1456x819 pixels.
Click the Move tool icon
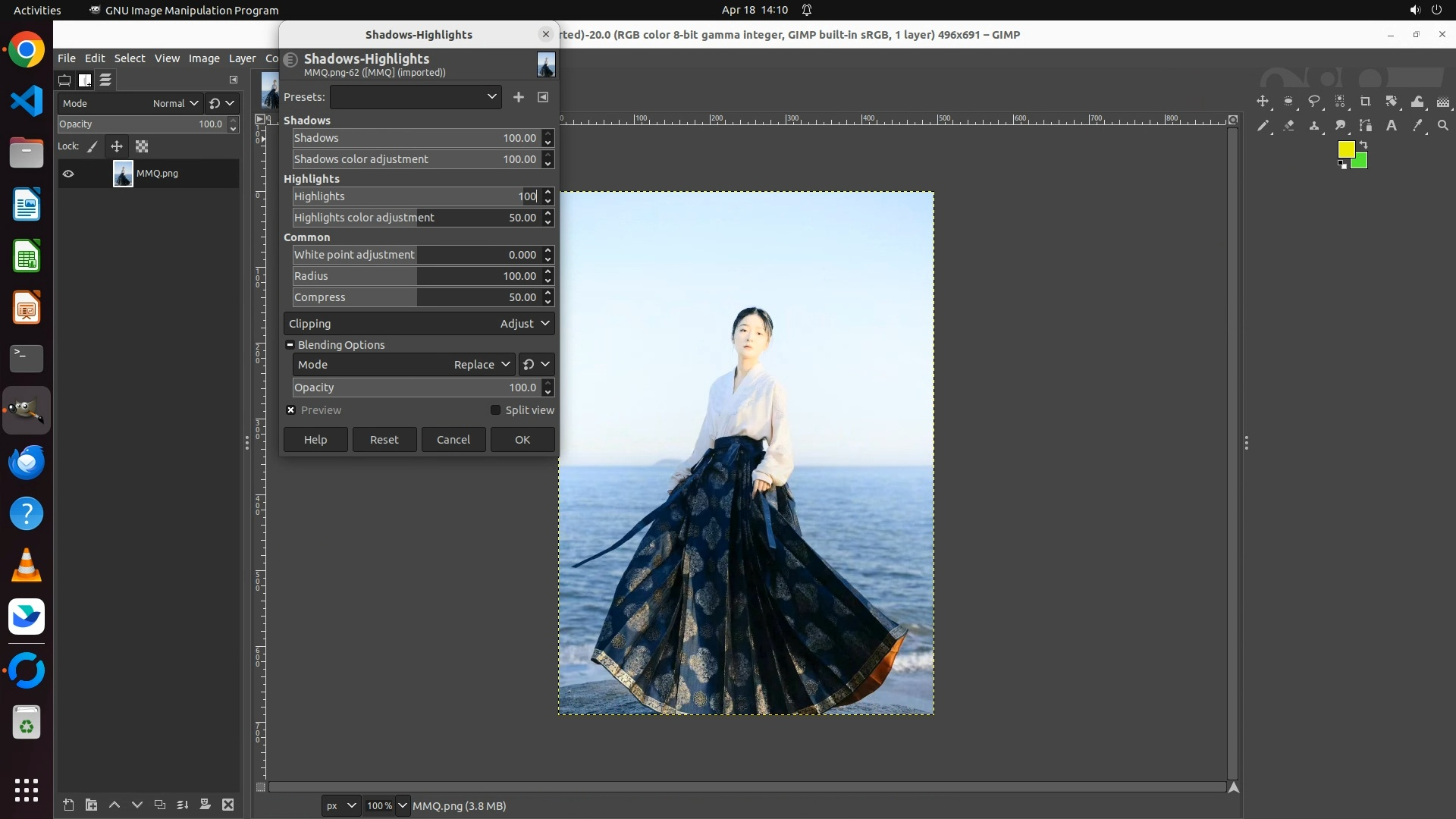[1263, 102]
